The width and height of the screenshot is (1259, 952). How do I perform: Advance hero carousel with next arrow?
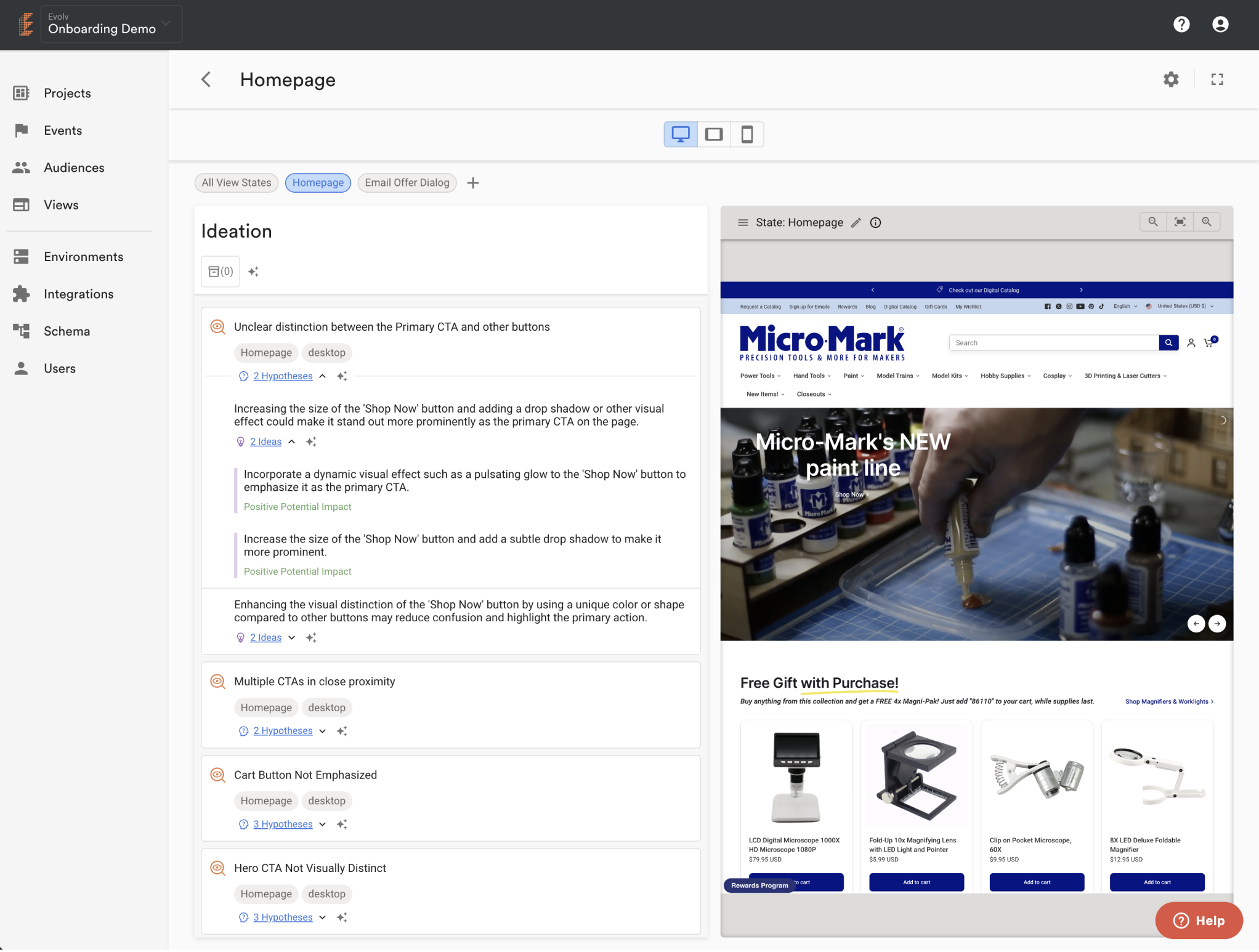point(1216,624)
